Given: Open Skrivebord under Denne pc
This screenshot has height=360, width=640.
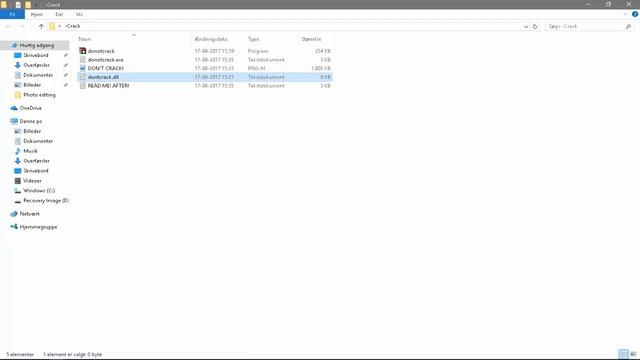Looking at the screenshot, I should [x=36, y=171].
